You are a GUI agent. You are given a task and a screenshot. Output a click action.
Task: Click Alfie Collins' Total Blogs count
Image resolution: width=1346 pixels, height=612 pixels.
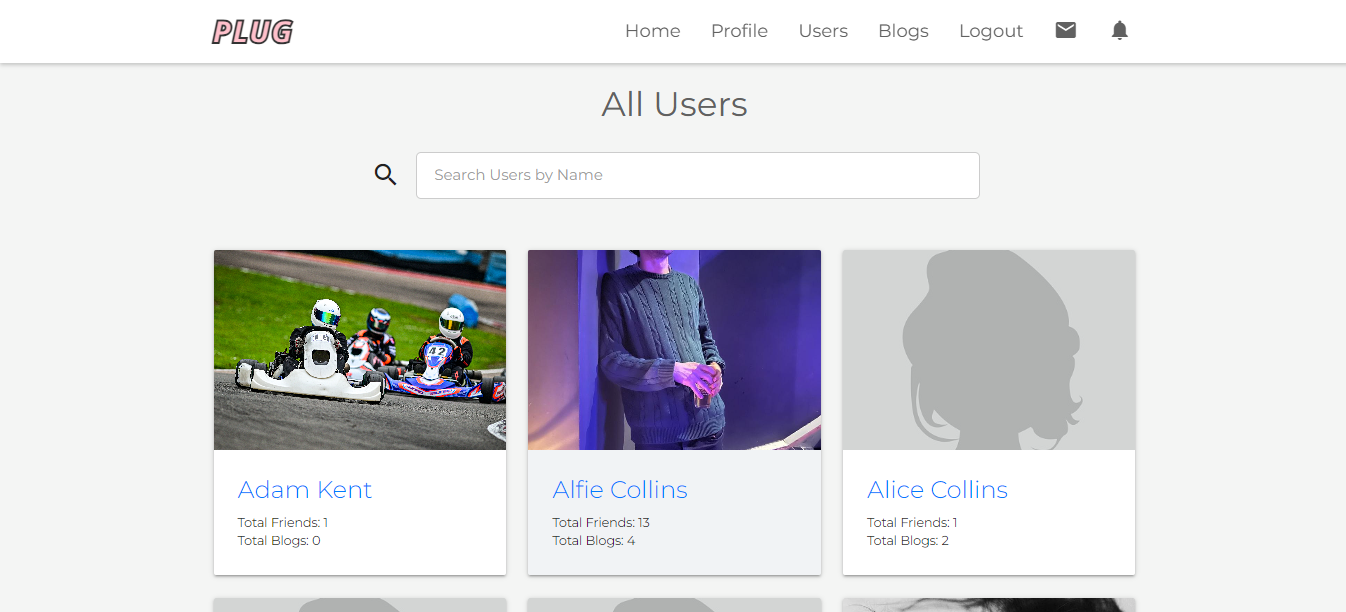594,540
